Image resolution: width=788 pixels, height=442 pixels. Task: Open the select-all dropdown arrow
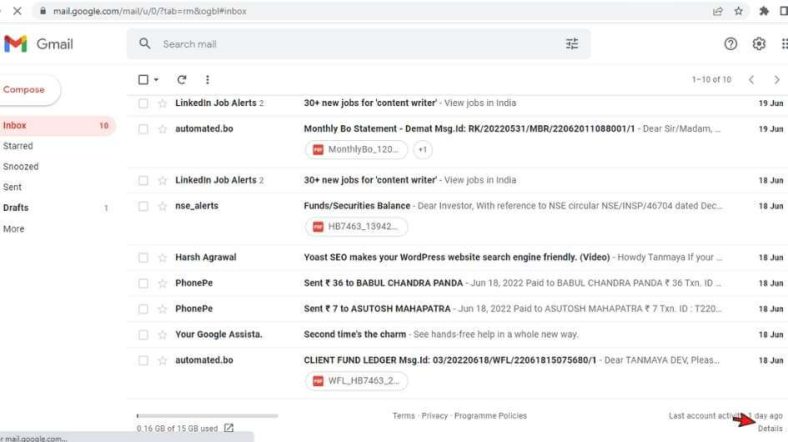156,80
